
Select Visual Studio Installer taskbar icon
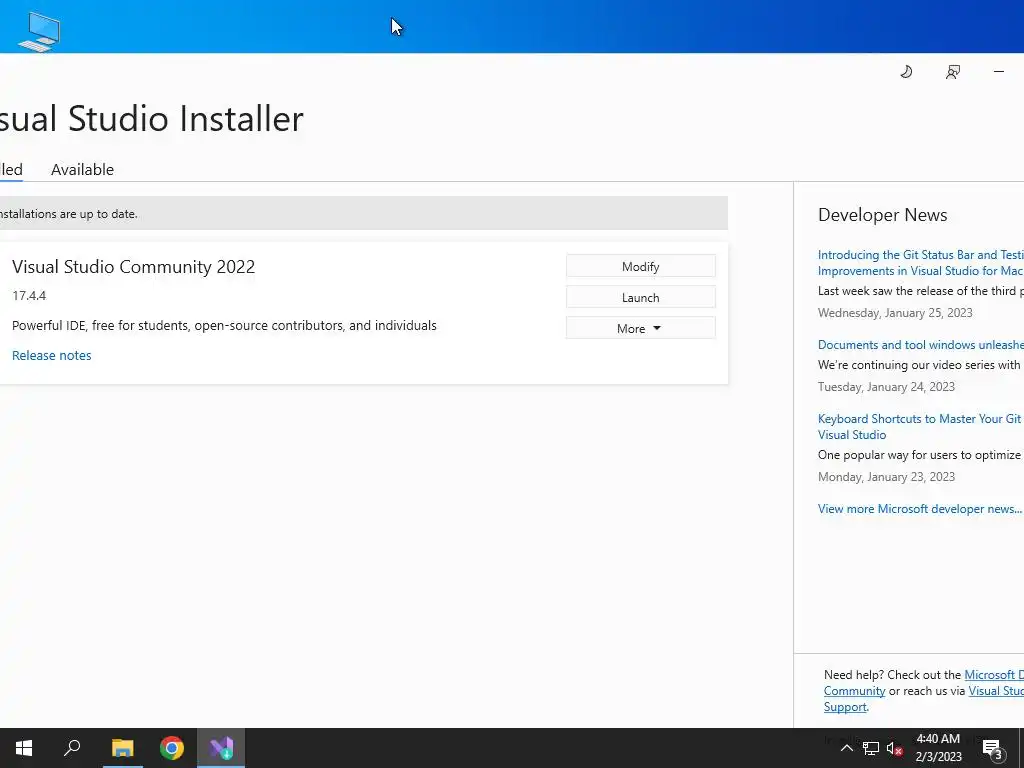pos(221,748)
